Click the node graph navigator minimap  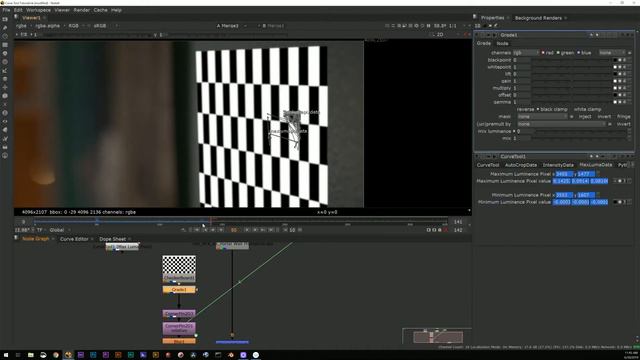click(437, 336)
